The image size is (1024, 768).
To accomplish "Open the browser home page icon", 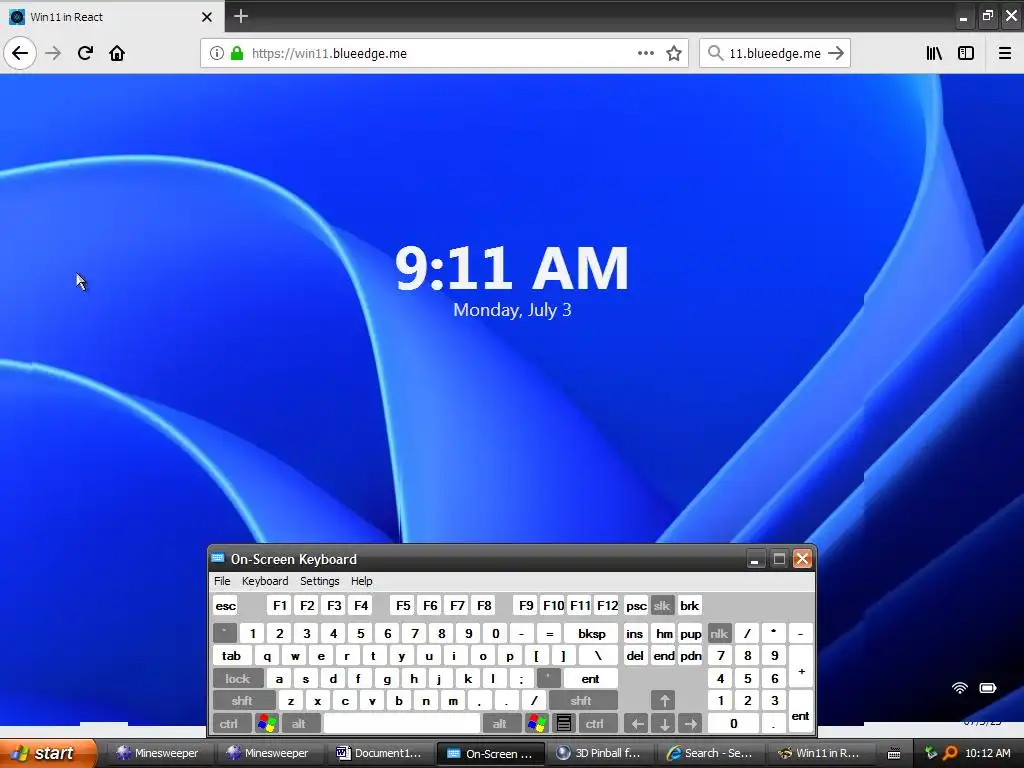I will 117,53.
